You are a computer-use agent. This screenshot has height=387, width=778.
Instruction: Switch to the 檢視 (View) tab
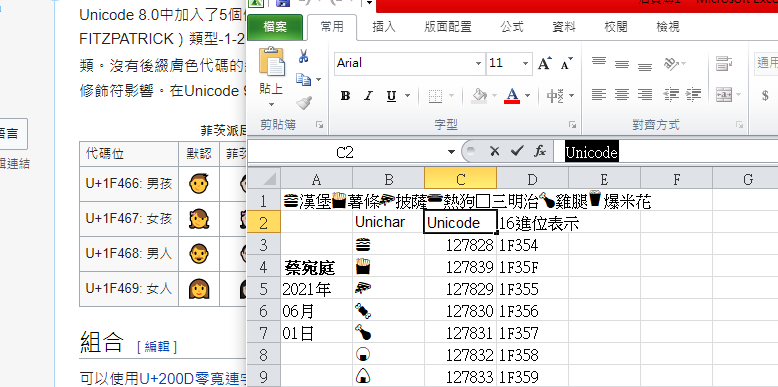(x=668, y=27)
